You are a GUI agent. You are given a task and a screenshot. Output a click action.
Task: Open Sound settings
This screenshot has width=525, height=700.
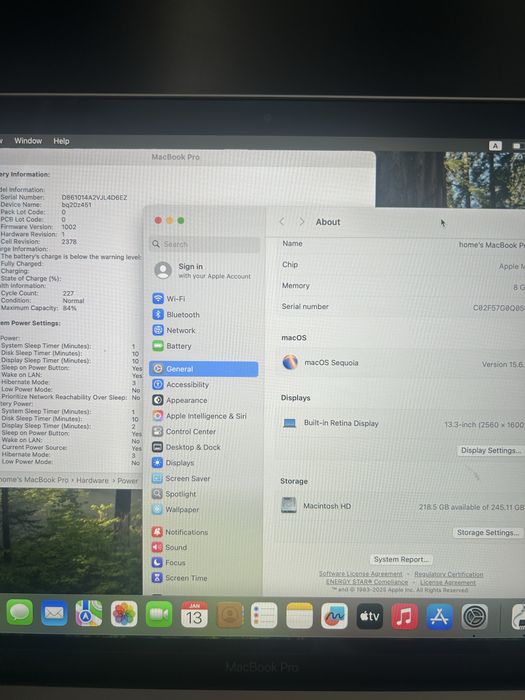(x=170, y=547)
